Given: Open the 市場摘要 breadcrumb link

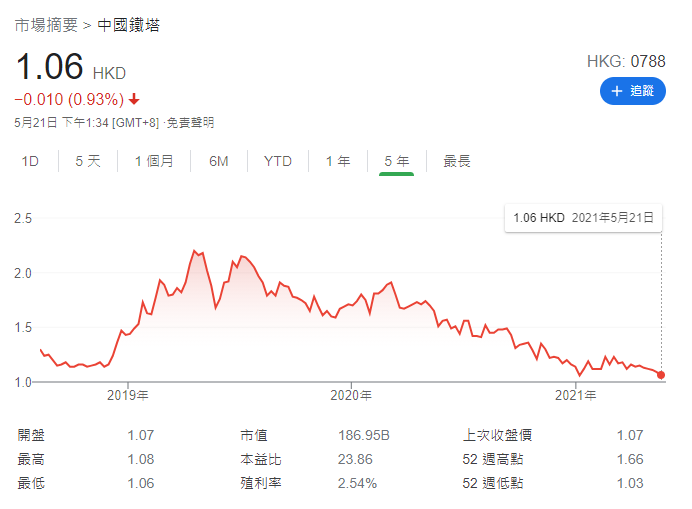Looking at the screenshot, I should tap(46, 25).
